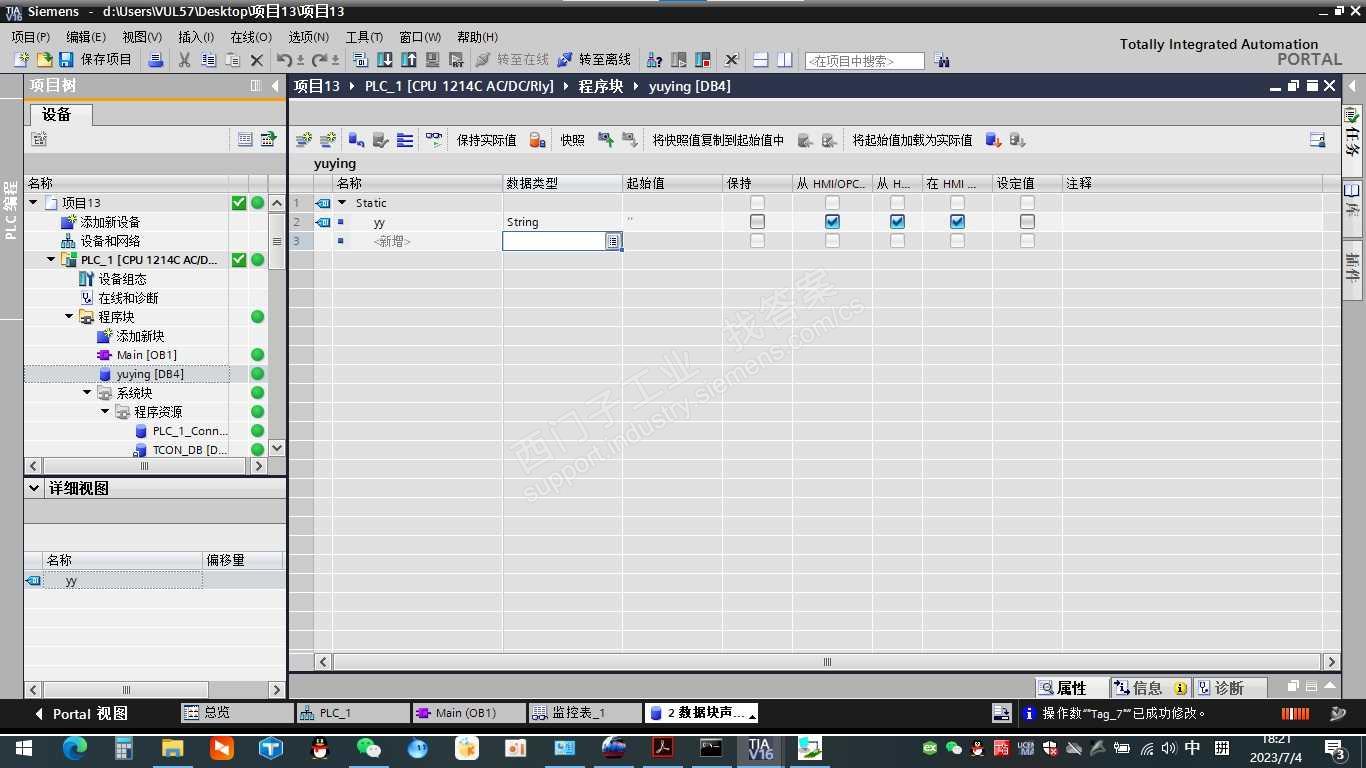This screenshot has width=1366, height=768.
Task: Collapse the 项目13 tree node
Action: click(33, 203)
